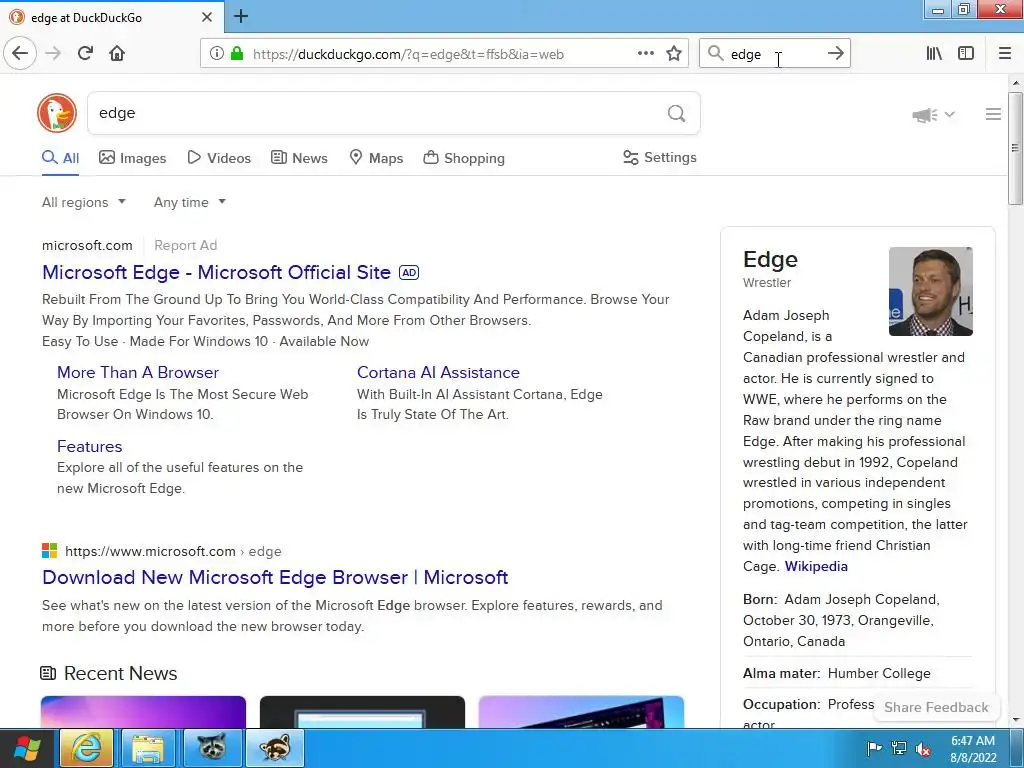Click the DuckDuckGo search magnifier button

point(677,114)
